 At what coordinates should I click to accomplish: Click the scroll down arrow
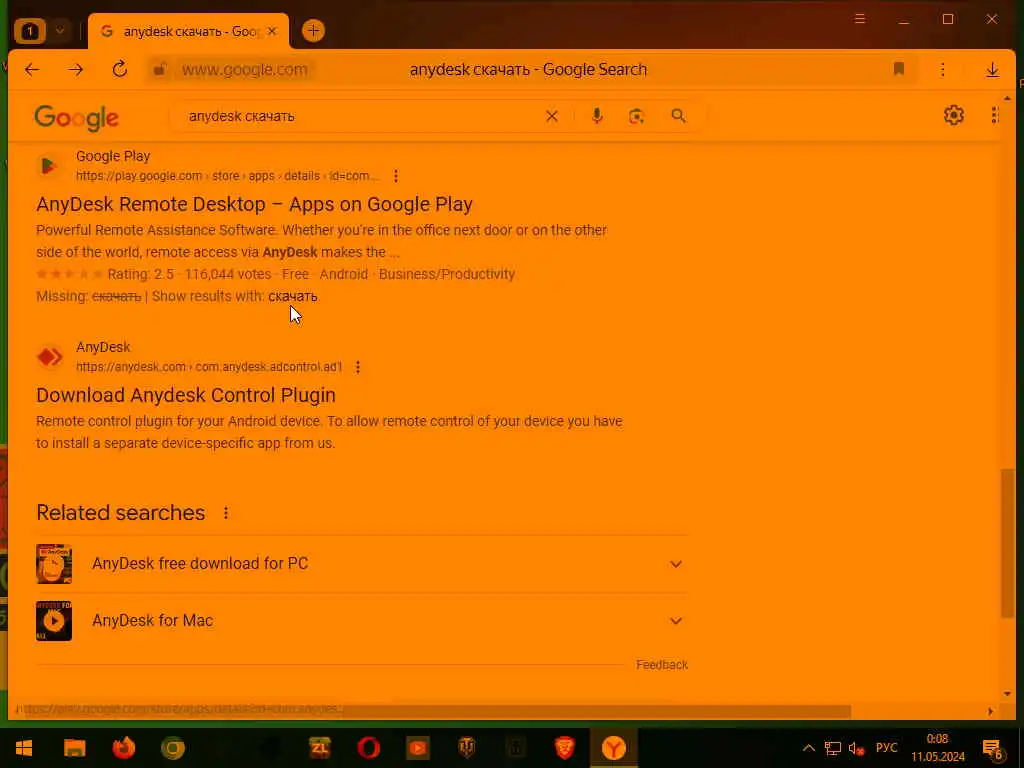tap(1007, 694)
